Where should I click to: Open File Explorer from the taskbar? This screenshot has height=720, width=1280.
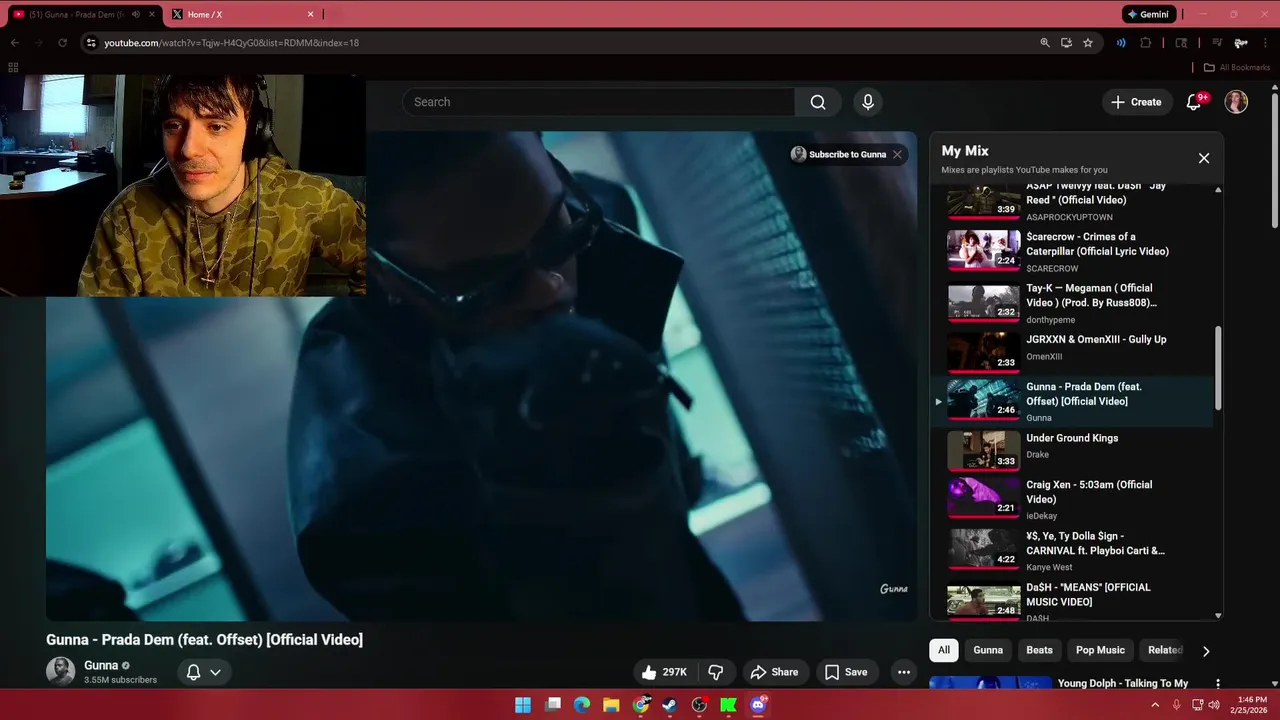pyautogui.click(x=611, y=705)
